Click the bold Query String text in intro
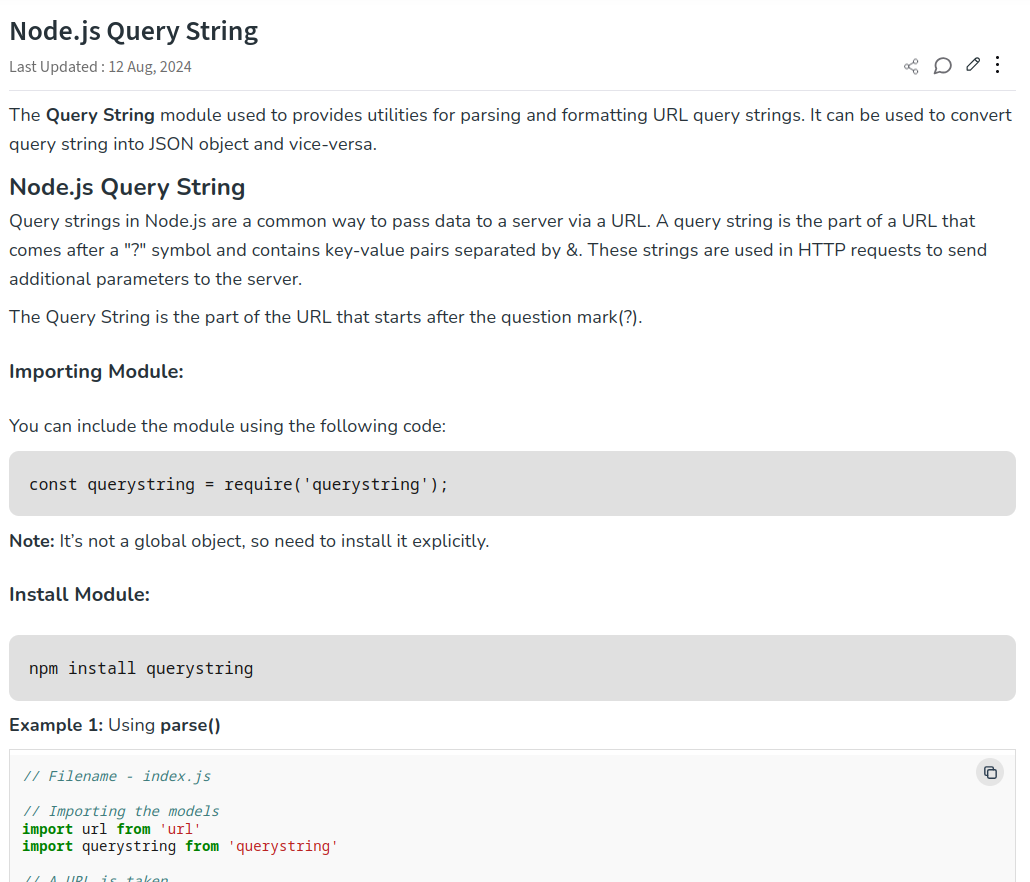Image resolution: width=1030 pixels, height=882 pixels. pos(100,115)
